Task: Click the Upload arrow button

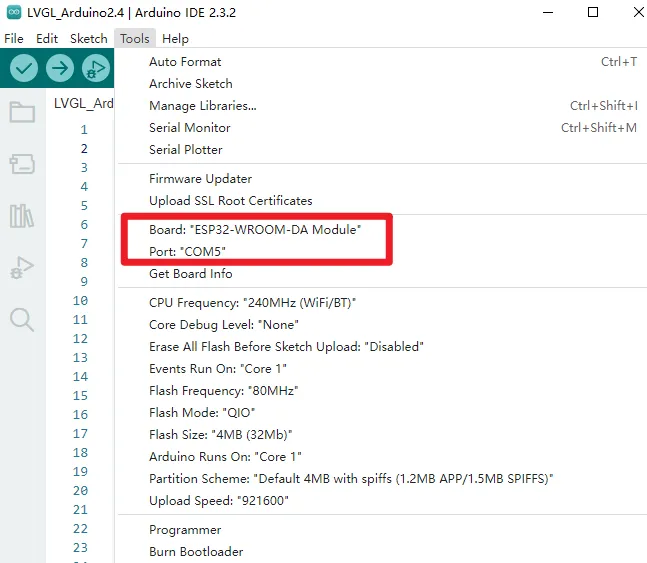Action: pyautogui.click(x=60, y=68)
